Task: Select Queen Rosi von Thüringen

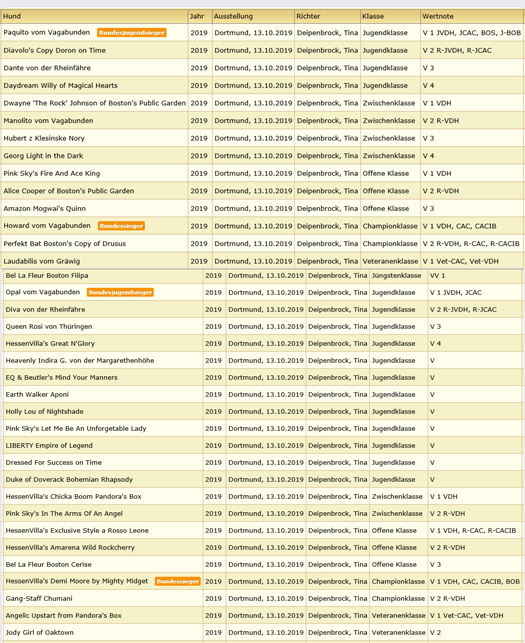Action: click(x=49, y=327)
